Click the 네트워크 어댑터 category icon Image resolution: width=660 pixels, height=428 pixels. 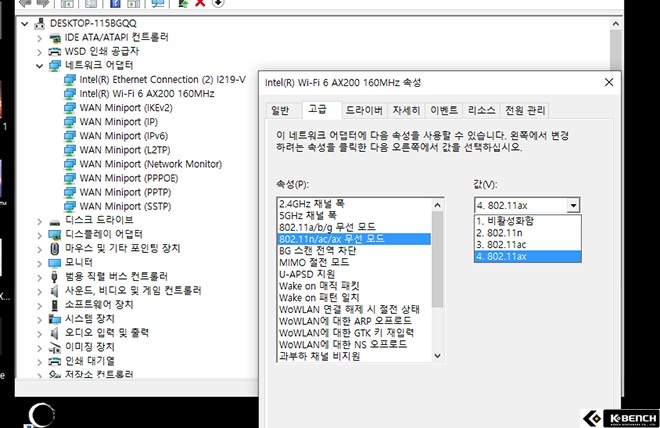(55, 66)
